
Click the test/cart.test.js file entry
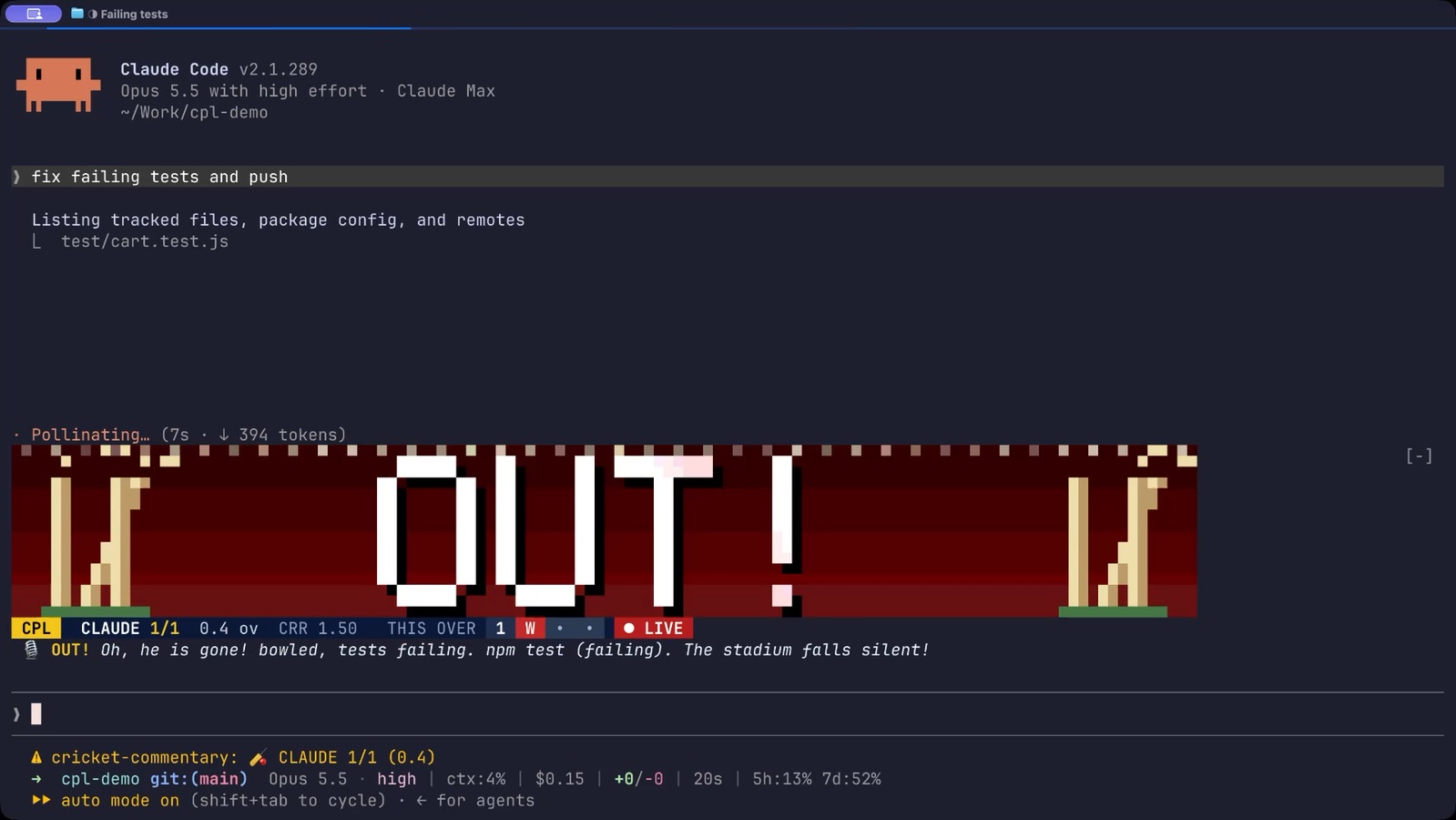[145, 241]
